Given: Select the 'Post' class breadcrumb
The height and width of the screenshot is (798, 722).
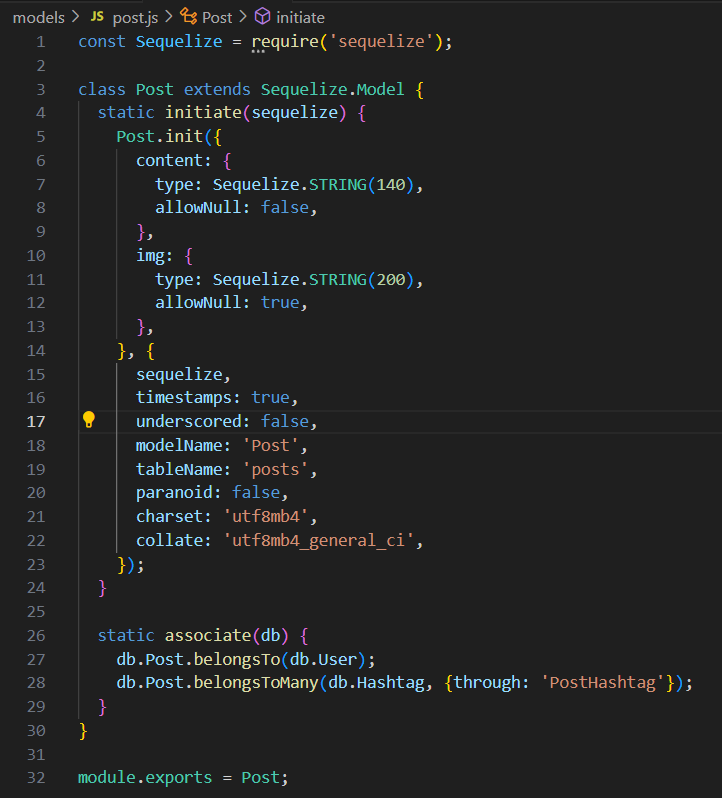Looking at the screenshot, I should [x=217, y=18].
